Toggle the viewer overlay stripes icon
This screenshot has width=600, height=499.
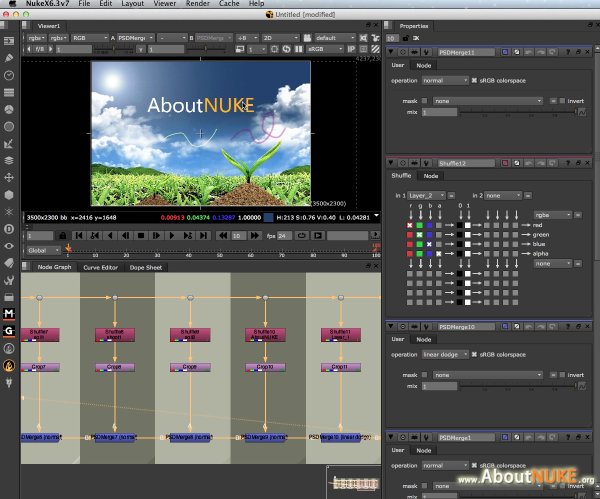[x=375, y=49]
